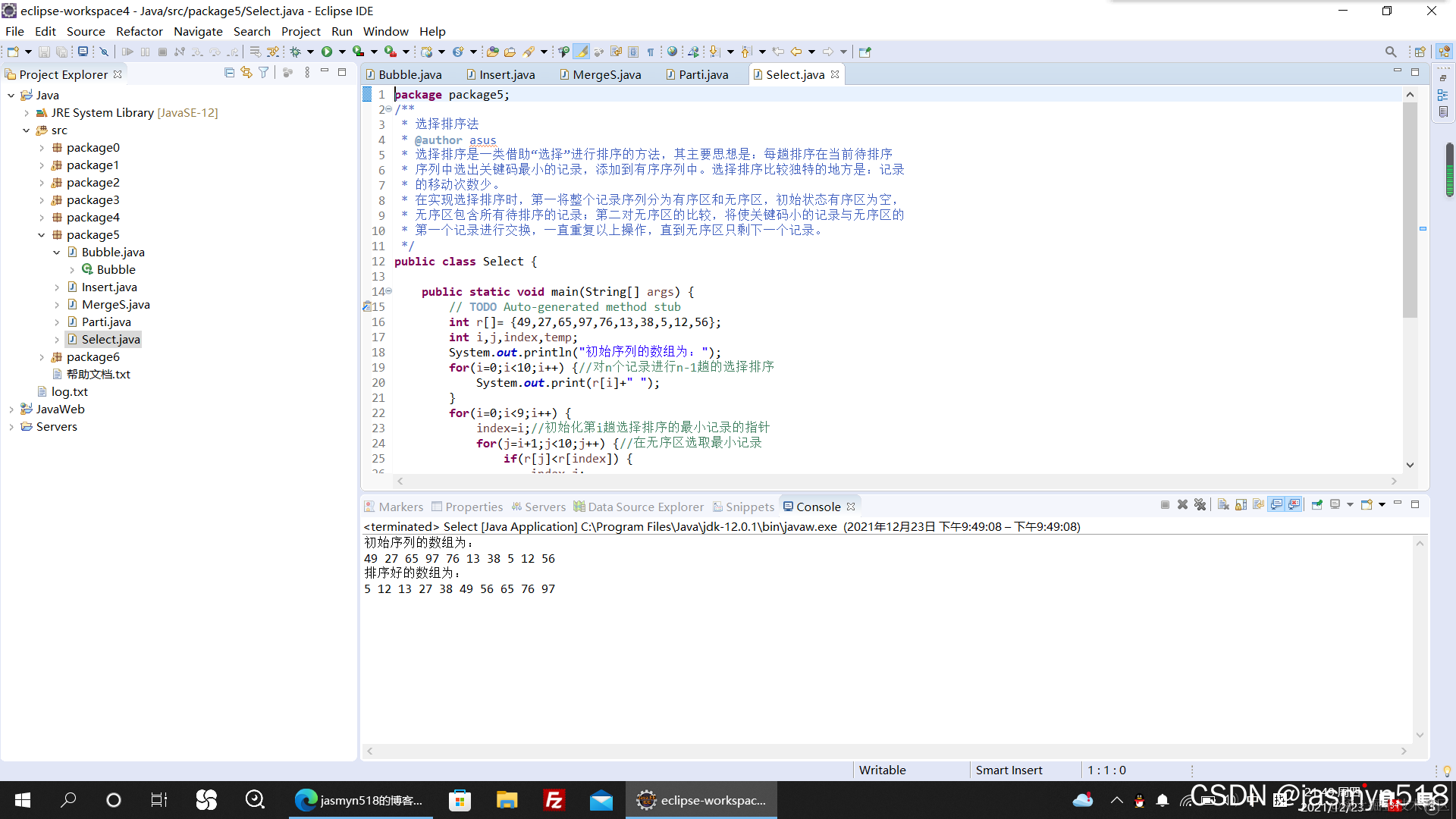Close the Select.java editor tab

click(835, 74)
